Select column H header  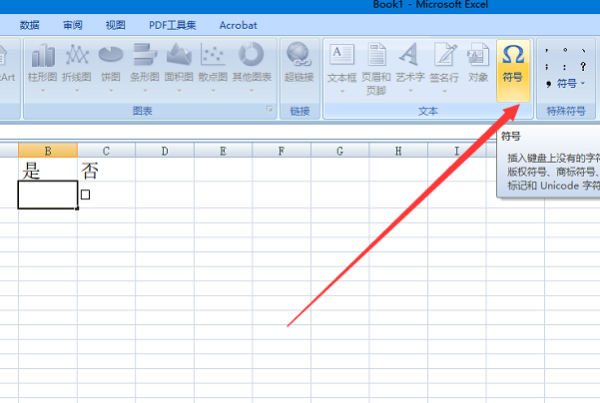coord(398,150)
